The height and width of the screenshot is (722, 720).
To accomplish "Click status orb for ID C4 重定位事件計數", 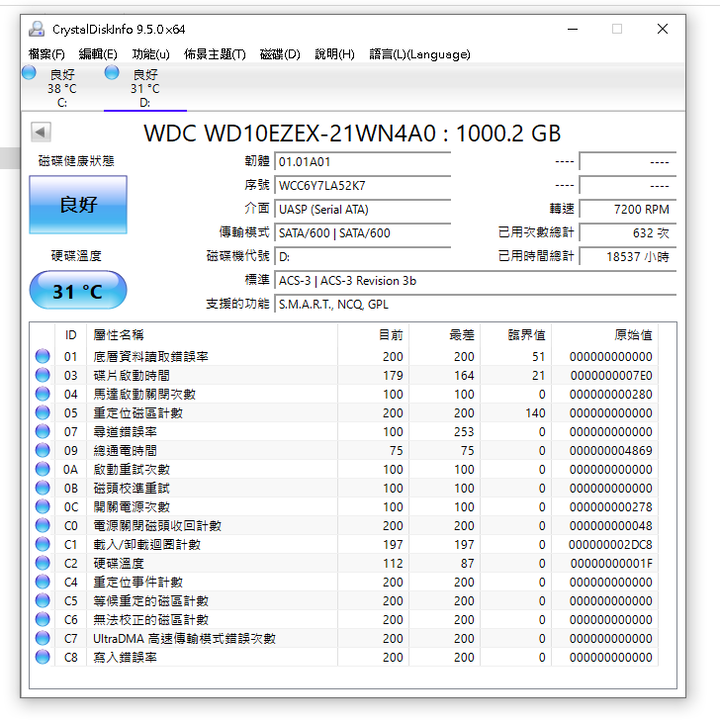I will [42, 582].
